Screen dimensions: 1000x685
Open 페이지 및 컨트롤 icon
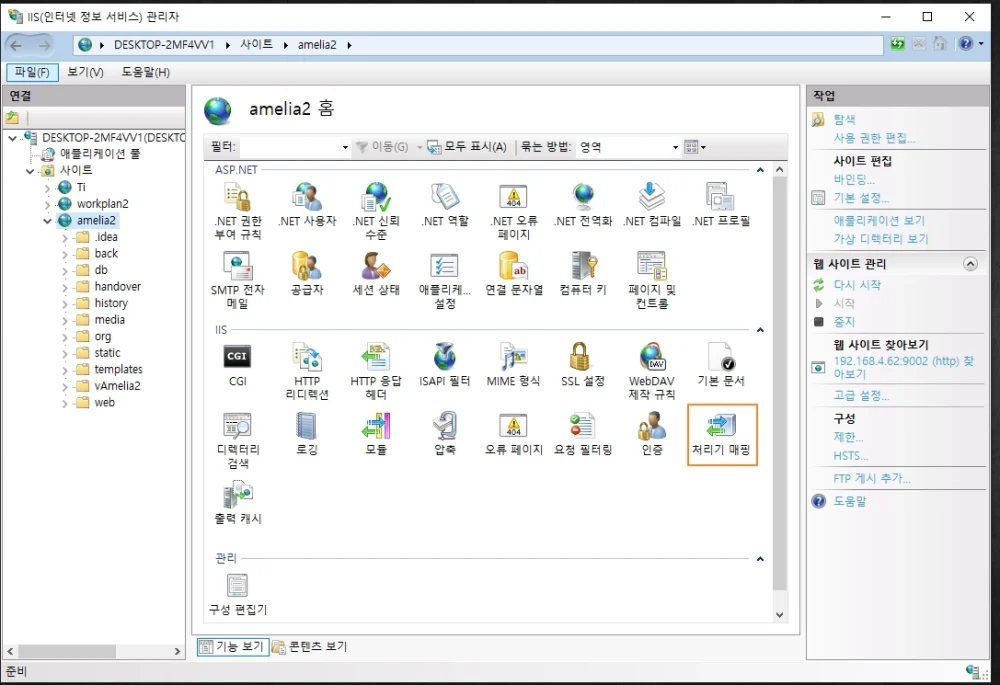(651, 280)
